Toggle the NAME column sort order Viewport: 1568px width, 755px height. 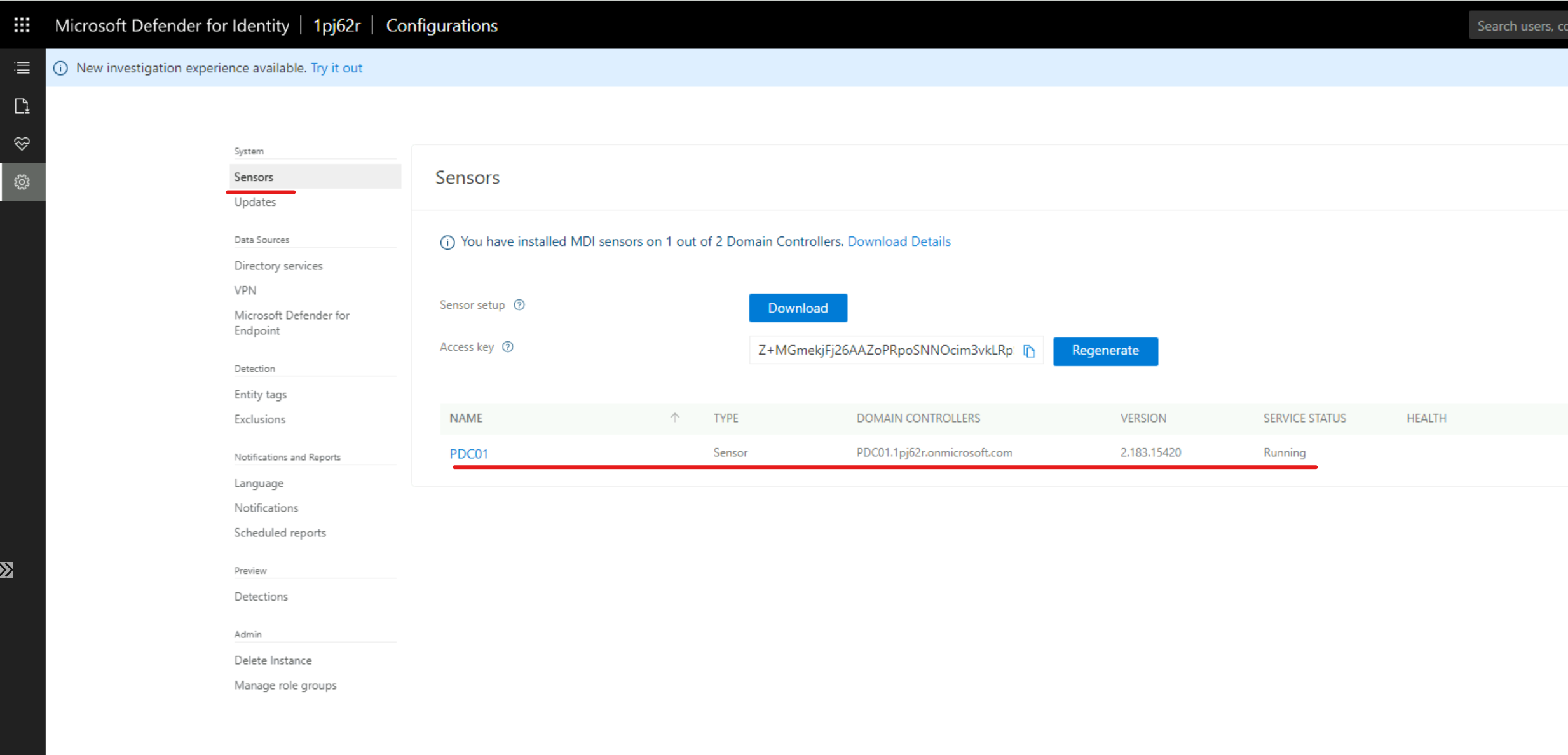tap(675, 418)
